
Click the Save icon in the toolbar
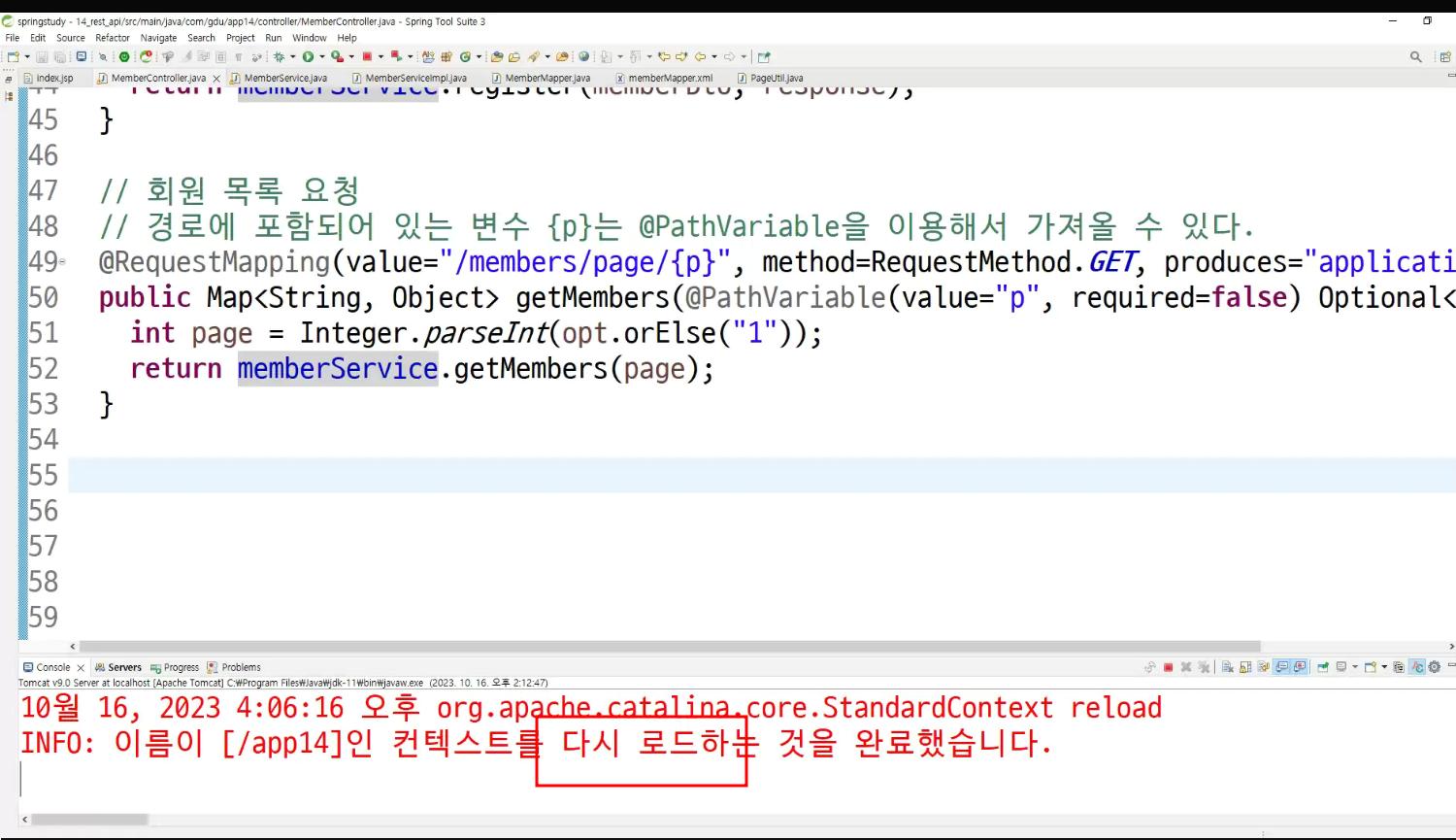pos(42,57)
